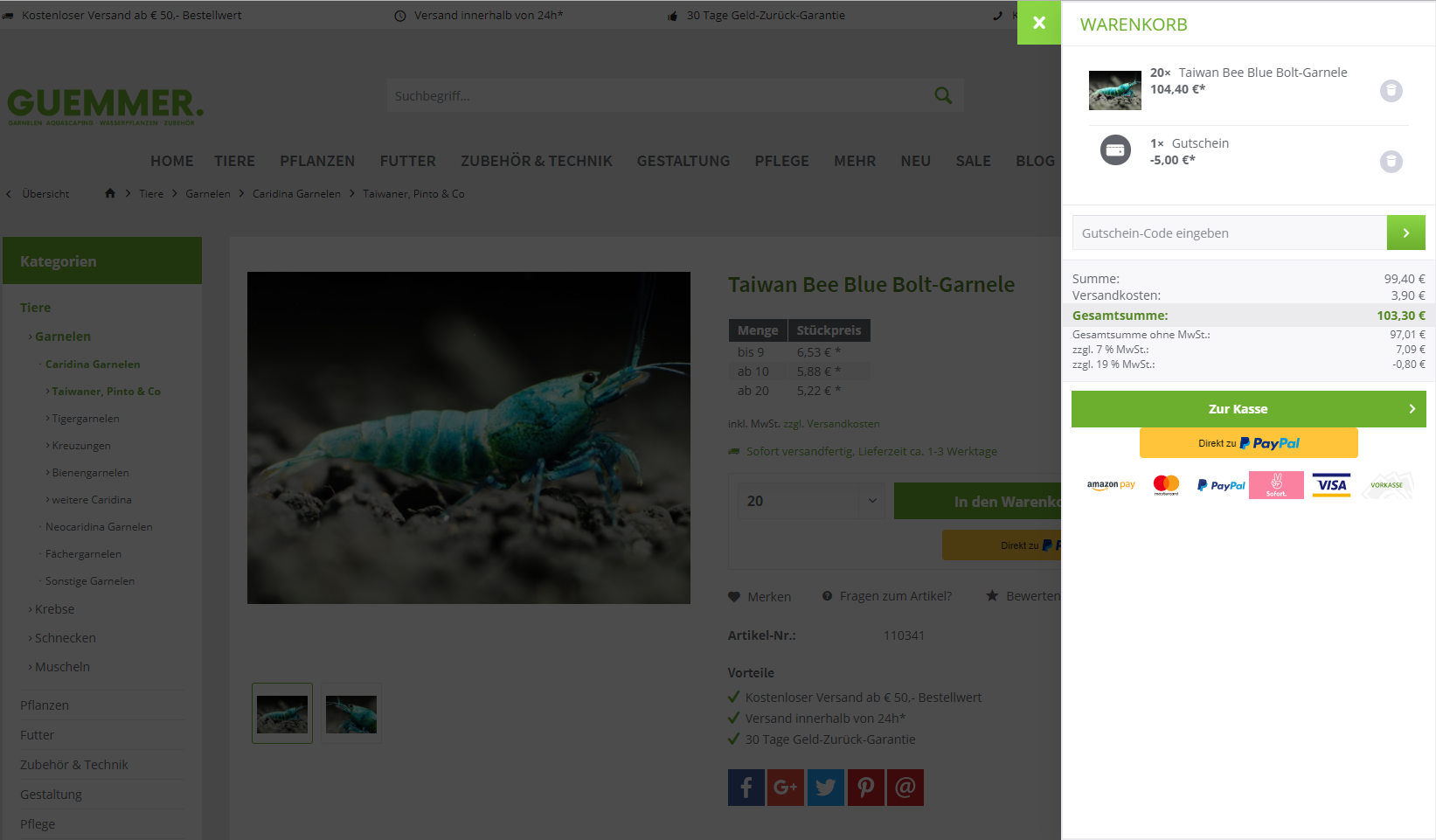
Task: Open Garnelen breadcrumb link
Action: click(x=208, y=194)
